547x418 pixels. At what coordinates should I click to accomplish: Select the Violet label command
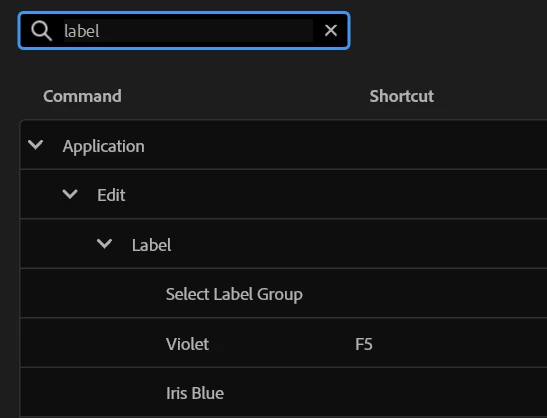tap(187, 344)
